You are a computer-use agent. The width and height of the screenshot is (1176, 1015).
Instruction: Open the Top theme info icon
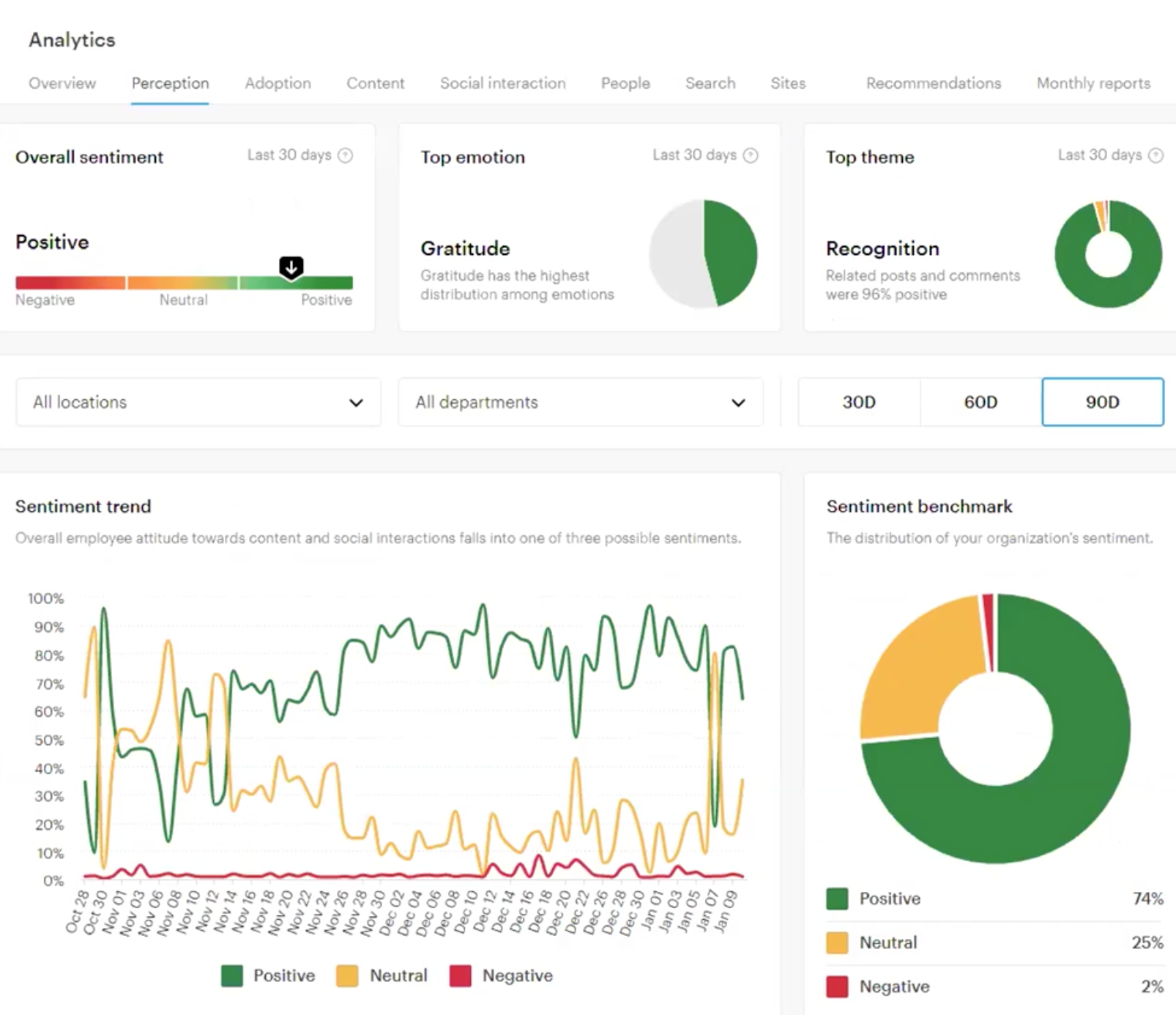coord(1154,155)
